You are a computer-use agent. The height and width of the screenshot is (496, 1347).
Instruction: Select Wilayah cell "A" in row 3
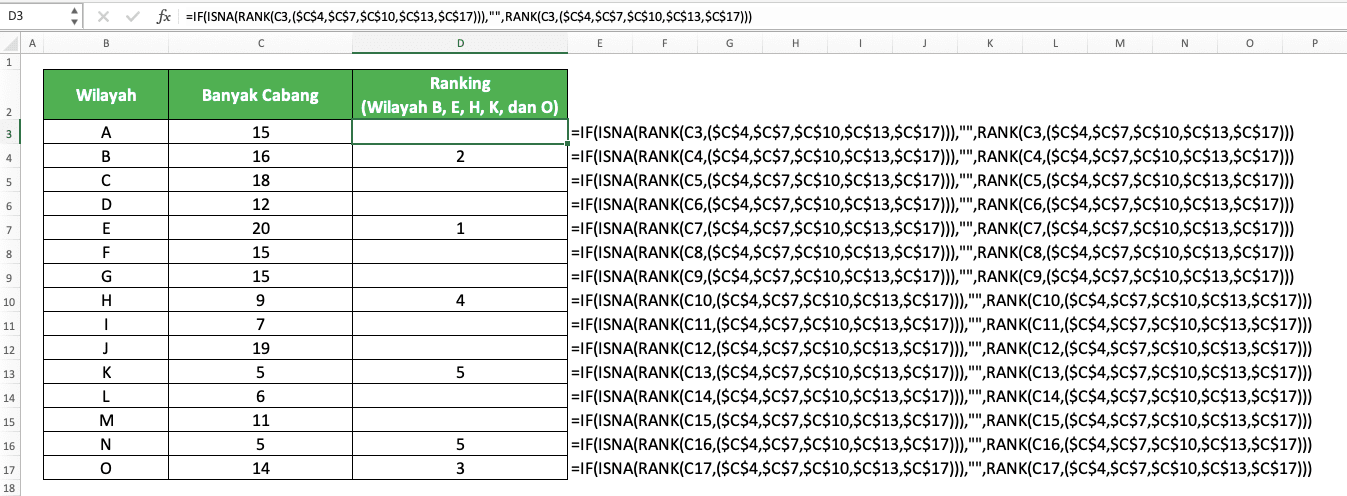click(x=106, y=132)
